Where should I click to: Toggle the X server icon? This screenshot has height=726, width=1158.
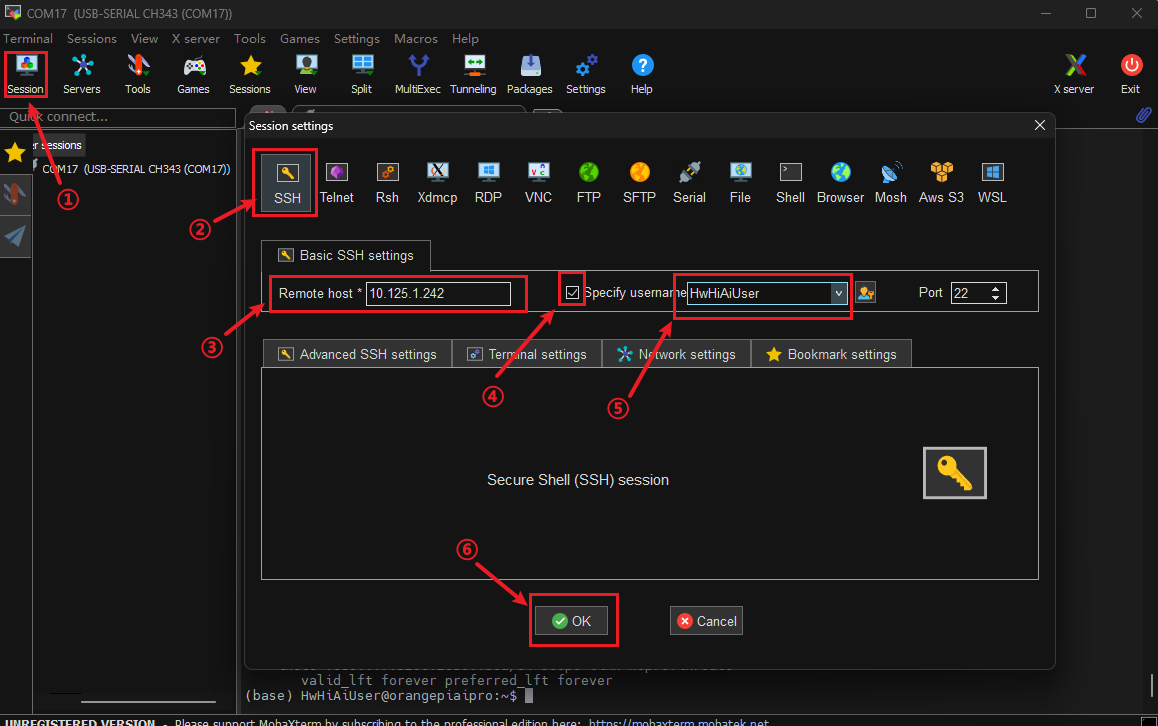pyautogui.click(x=1075, y=75)
